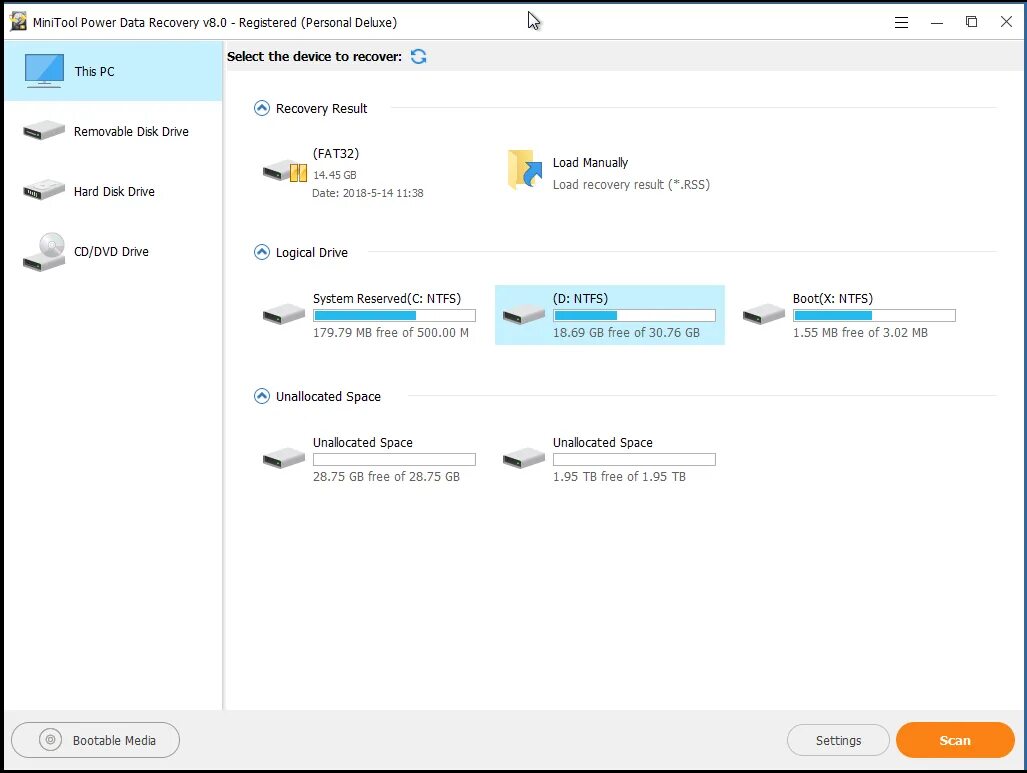Click 1.95 TB free of 1.95 TB text
The width and height of the screenshot is (1027, 773).
click(x=619, y=477)
